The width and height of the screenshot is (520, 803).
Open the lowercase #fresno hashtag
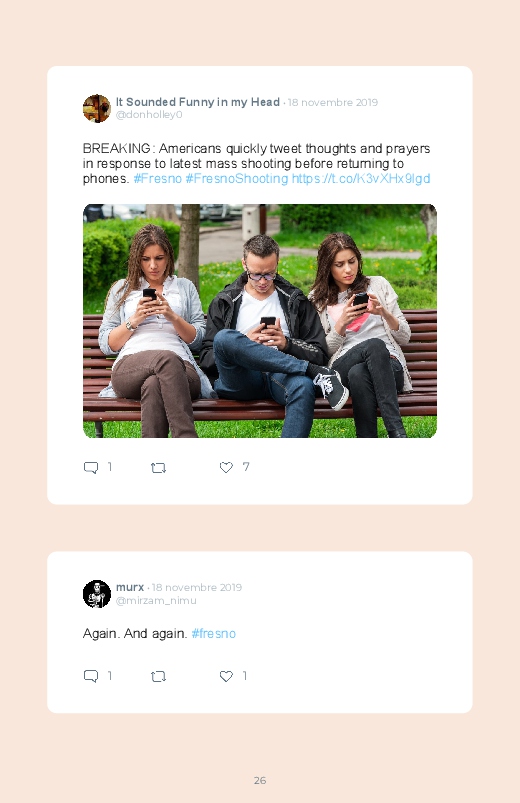214,633
